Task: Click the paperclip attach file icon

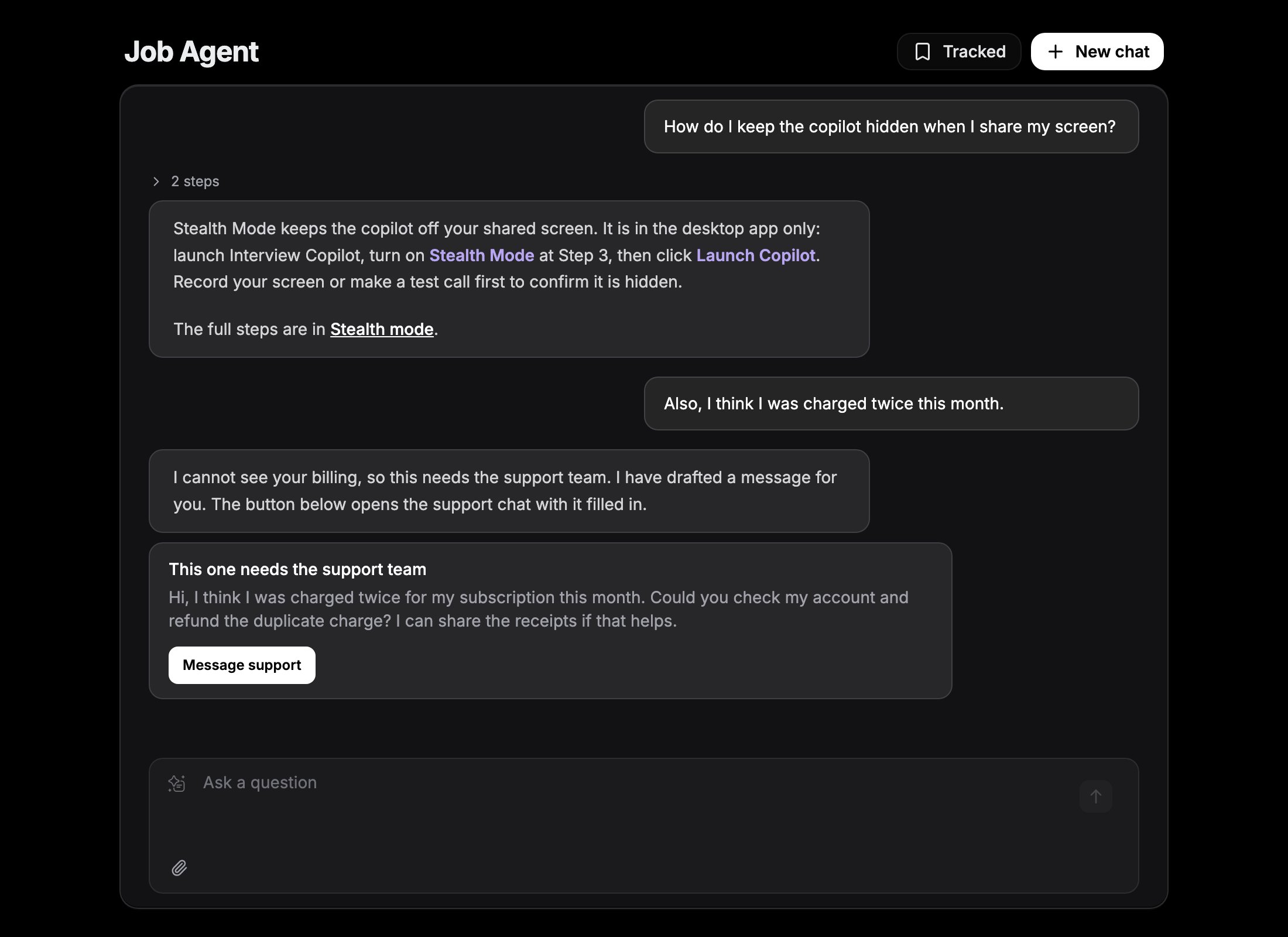Action: coord(179,868)
